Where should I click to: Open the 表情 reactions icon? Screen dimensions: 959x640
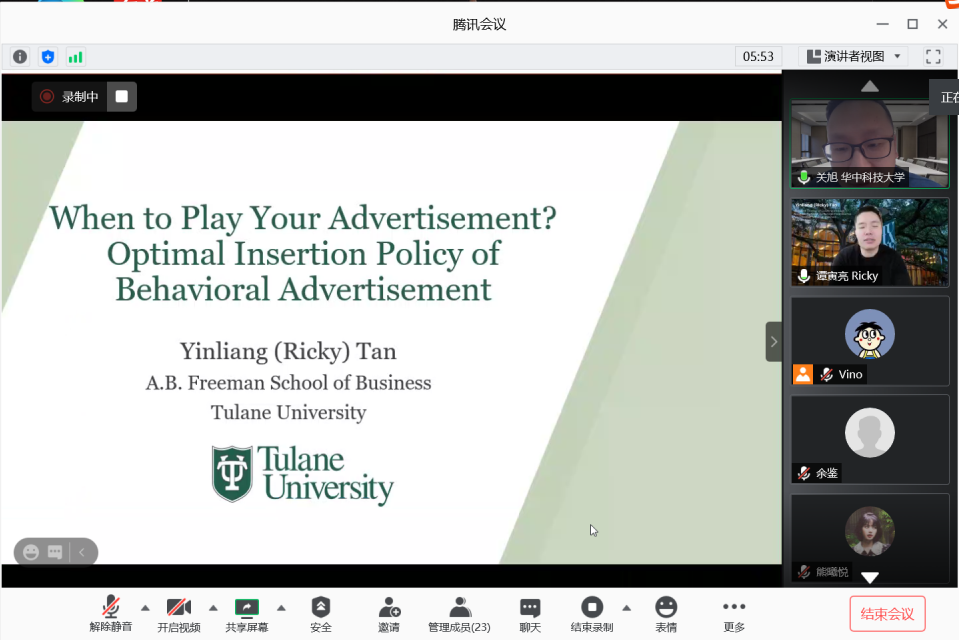[666, 614]
